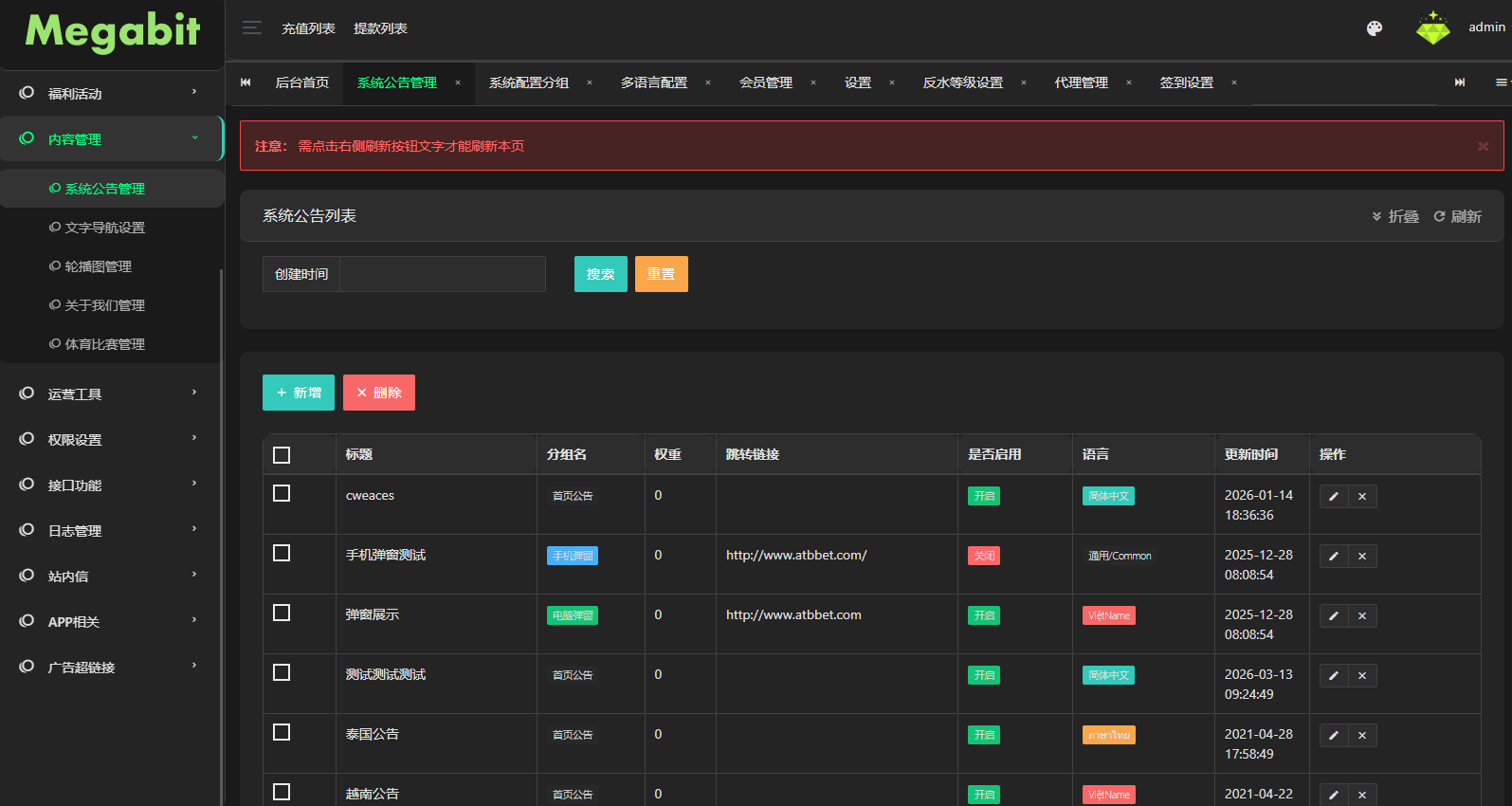Image resolution: width=1512 pixels, height=806 pixels.
Task: Click edit pencil icon for cweaces row
Action: click(1333, 497)
